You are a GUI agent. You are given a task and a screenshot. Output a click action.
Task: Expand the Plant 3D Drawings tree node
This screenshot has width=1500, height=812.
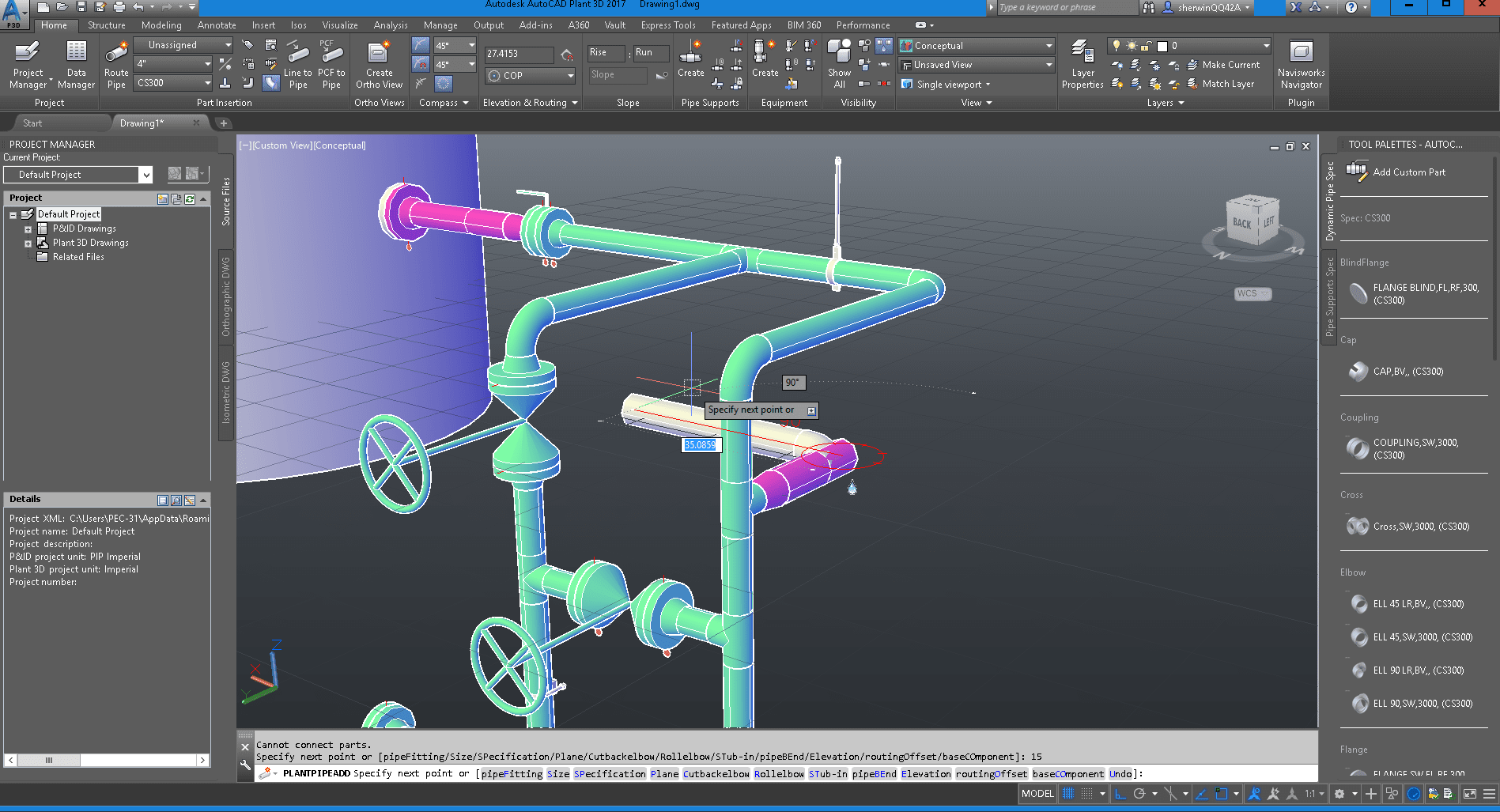pyautogui.click(x=28, y=244)
